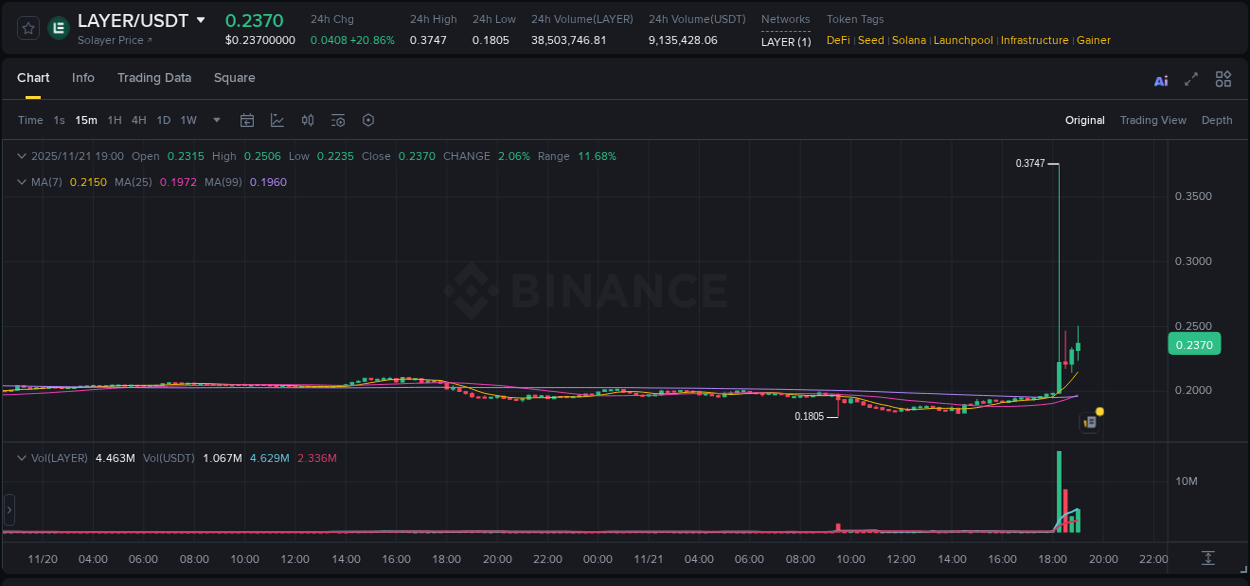
Task: Open the Trading View chart mode
Action: (1153, 120)
